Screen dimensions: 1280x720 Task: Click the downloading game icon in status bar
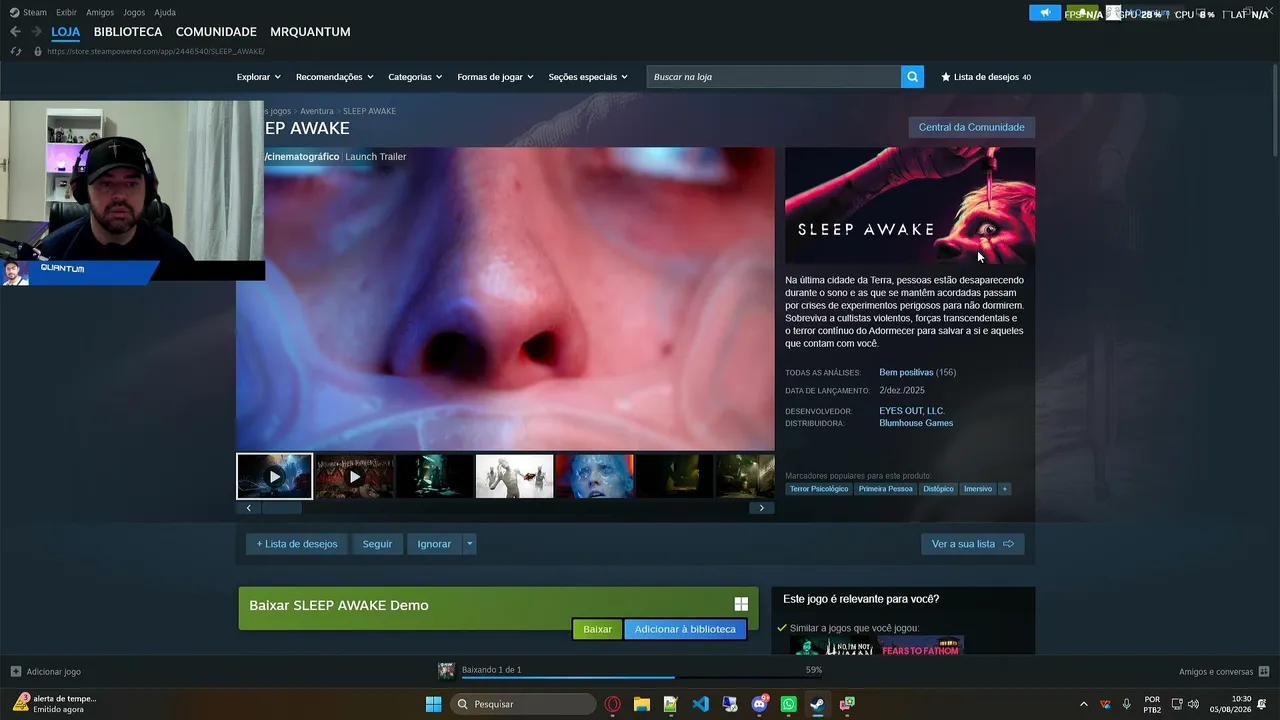click(x=446, y=670)
